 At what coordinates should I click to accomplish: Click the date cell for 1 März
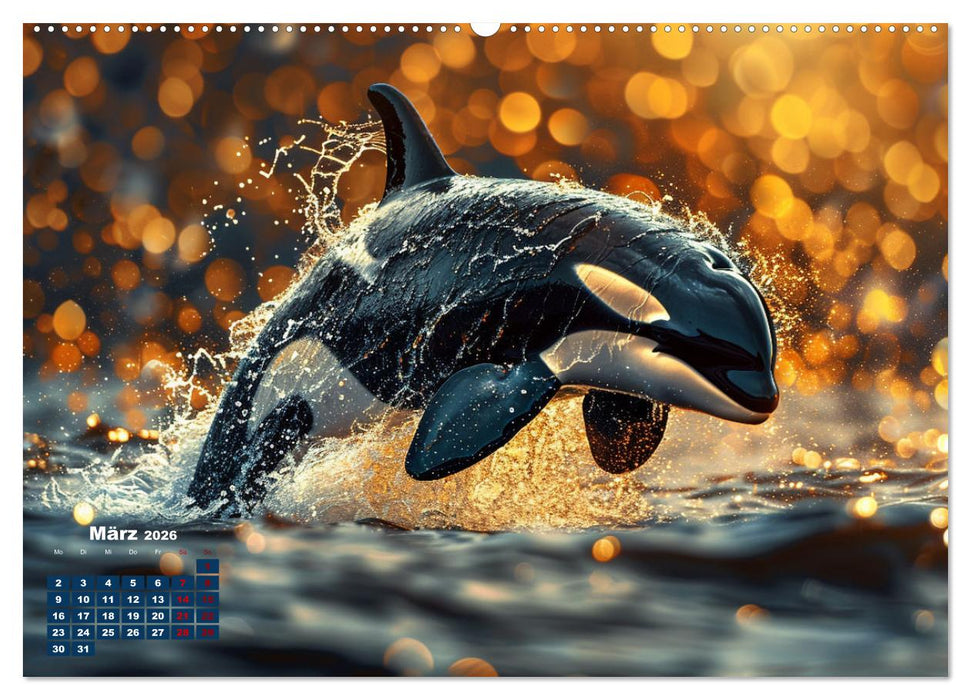[208, 566]
